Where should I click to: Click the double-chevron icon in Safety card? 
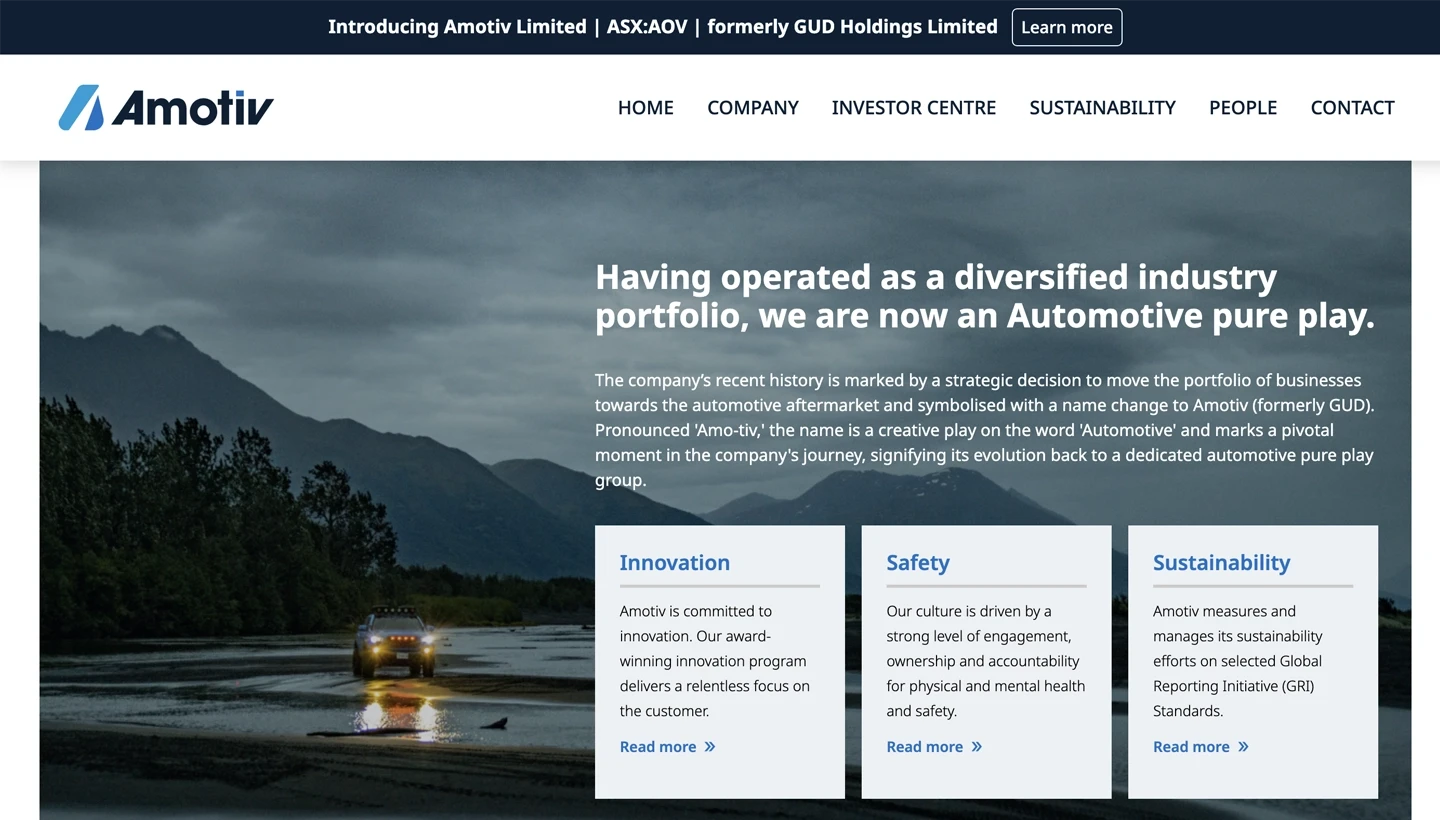pyautogui.click(x=977, y=747)
